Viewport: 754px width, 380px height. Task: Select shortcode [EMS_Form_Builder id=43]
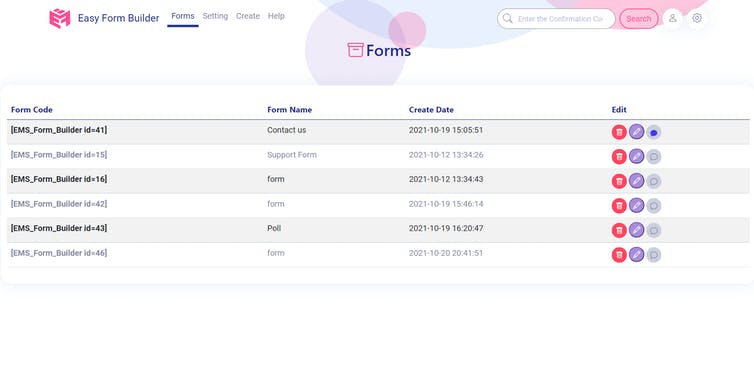click(x=59, y=228)
